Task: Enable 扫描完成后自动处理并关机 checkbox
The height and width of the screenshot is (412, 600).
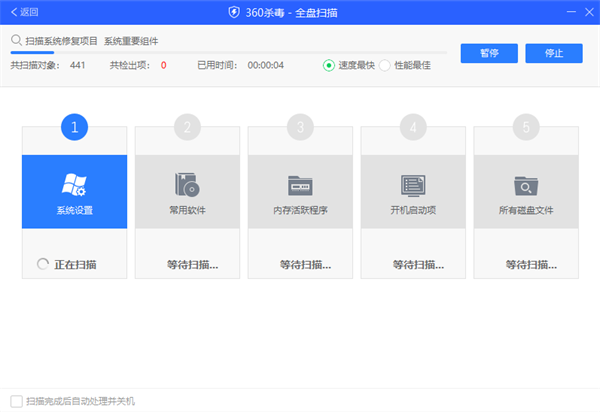Action: tap(16, 401)
